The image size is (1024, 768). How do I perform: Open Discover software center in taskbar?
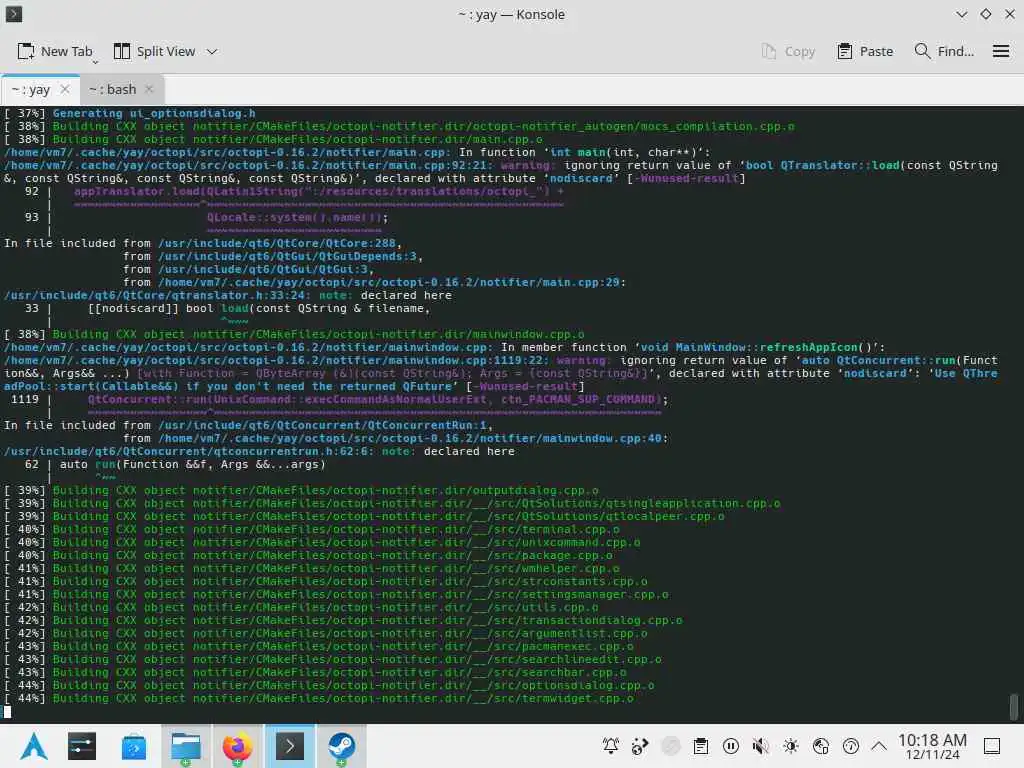click(133, 746)
